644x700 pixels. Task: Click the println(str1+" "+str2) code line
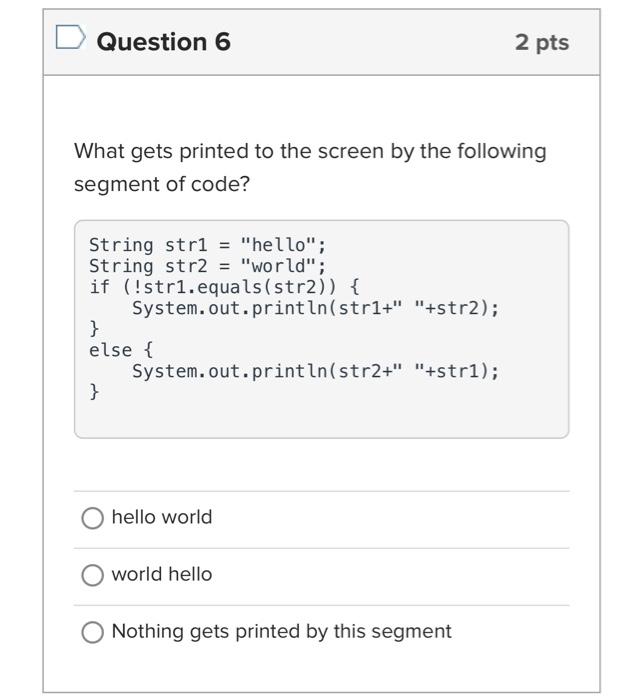pyautogui.click(x=315, y=308)
